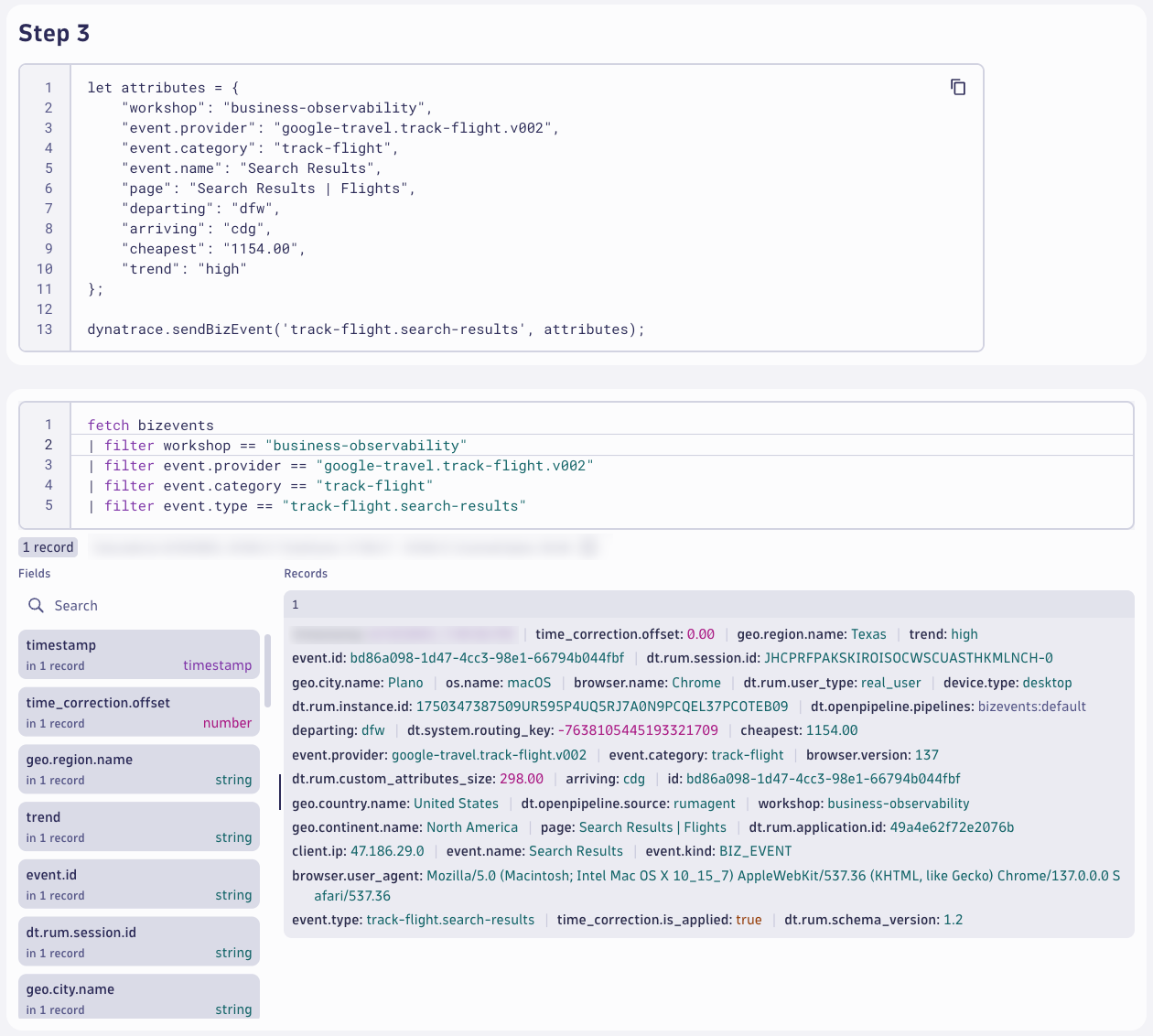Click the dt.rum.session.id value
1153x1036 pixels.
point(909,658)
